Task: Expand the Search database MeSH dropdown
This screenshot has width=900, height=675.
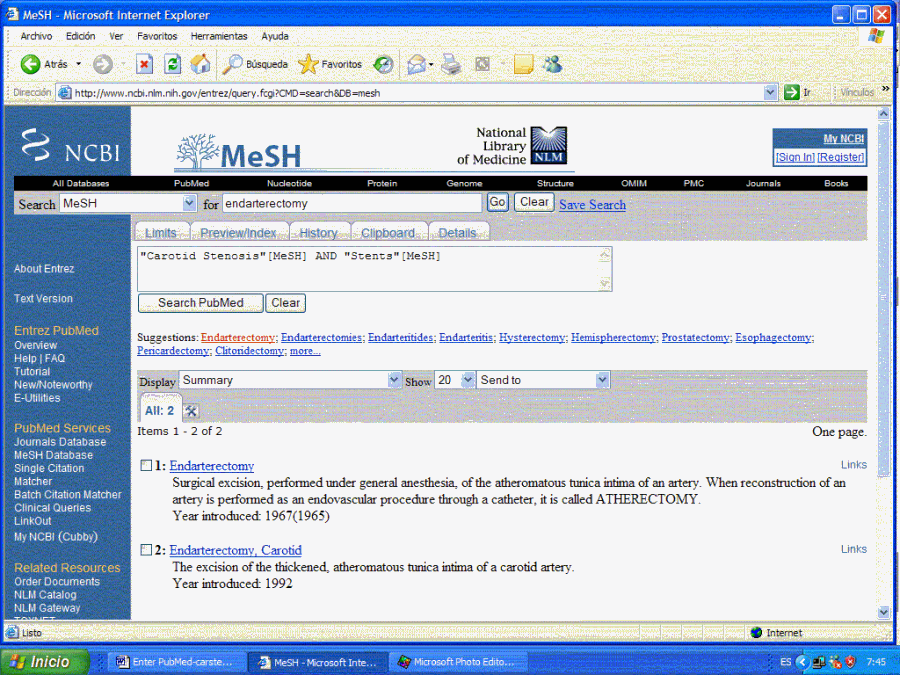Action: (x=189, y=203)
